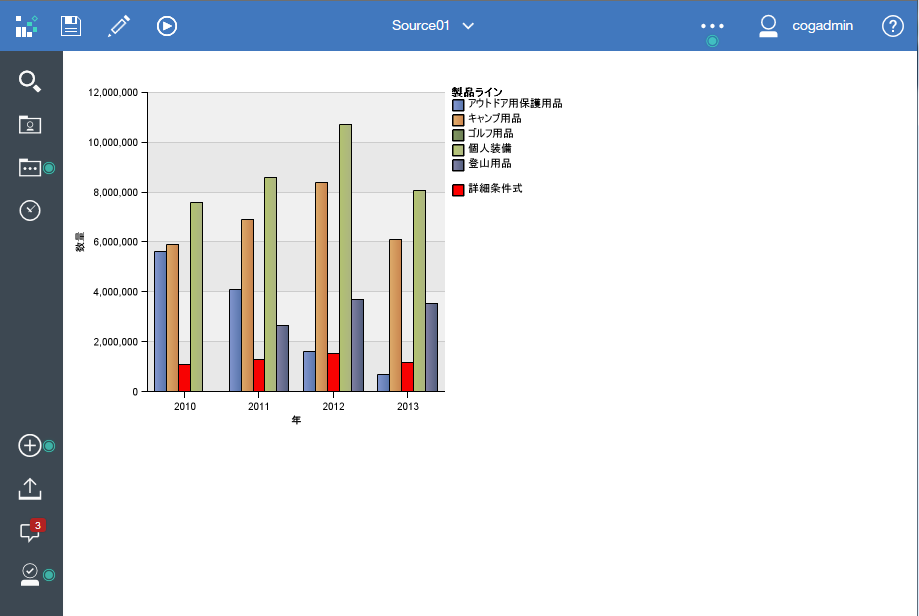Click the 8,000,000 y-axis value
Viewport: 919px width, 616px height.
(x=115, y=192)
